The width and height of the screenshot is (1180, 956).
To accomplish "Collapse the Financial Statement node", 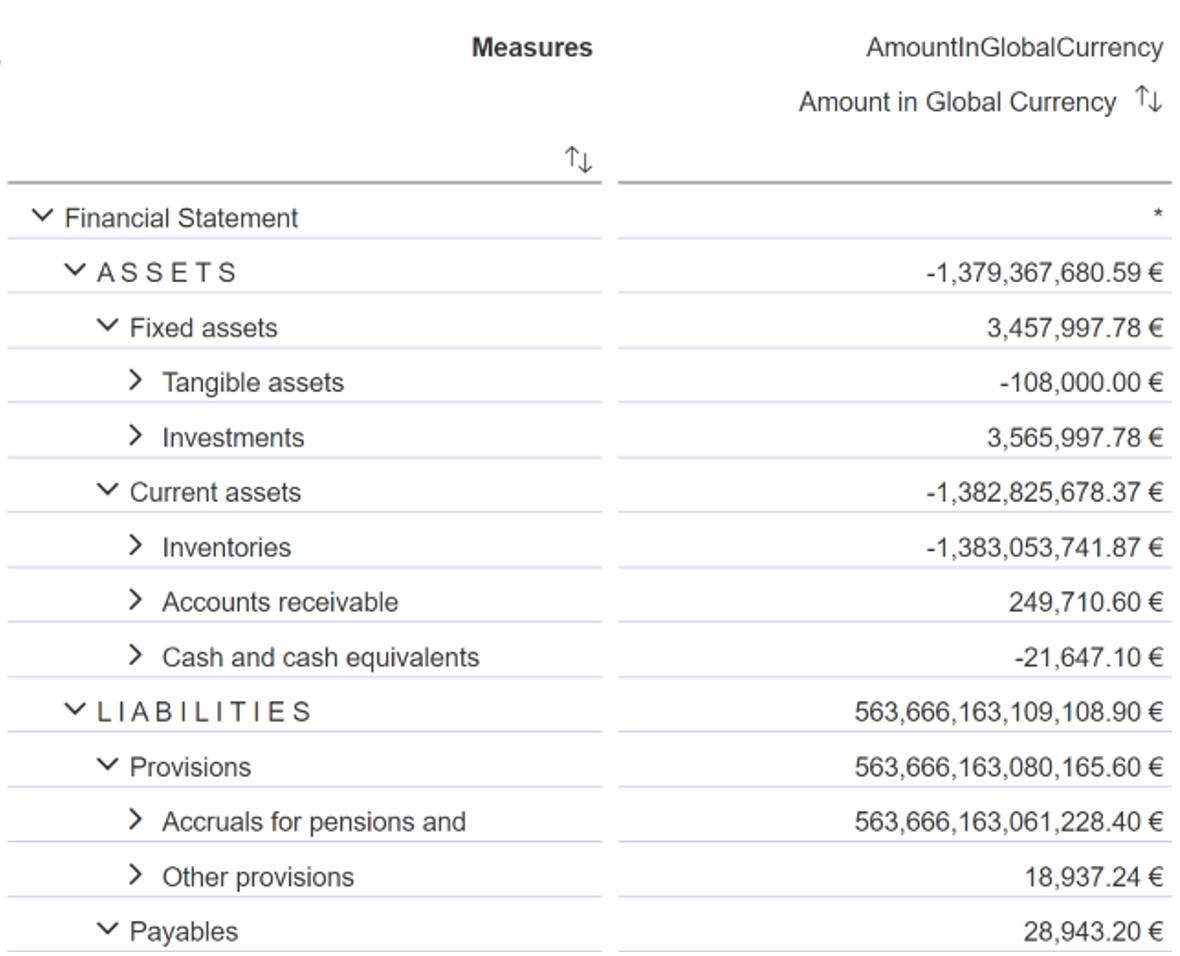I will click(42, 217).
